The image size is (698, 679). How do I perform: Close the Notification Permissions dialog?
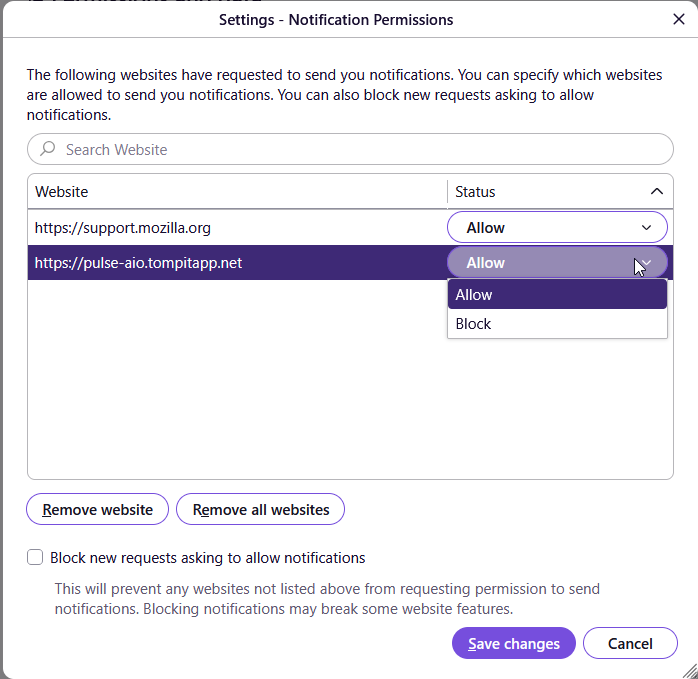[678, 19]
